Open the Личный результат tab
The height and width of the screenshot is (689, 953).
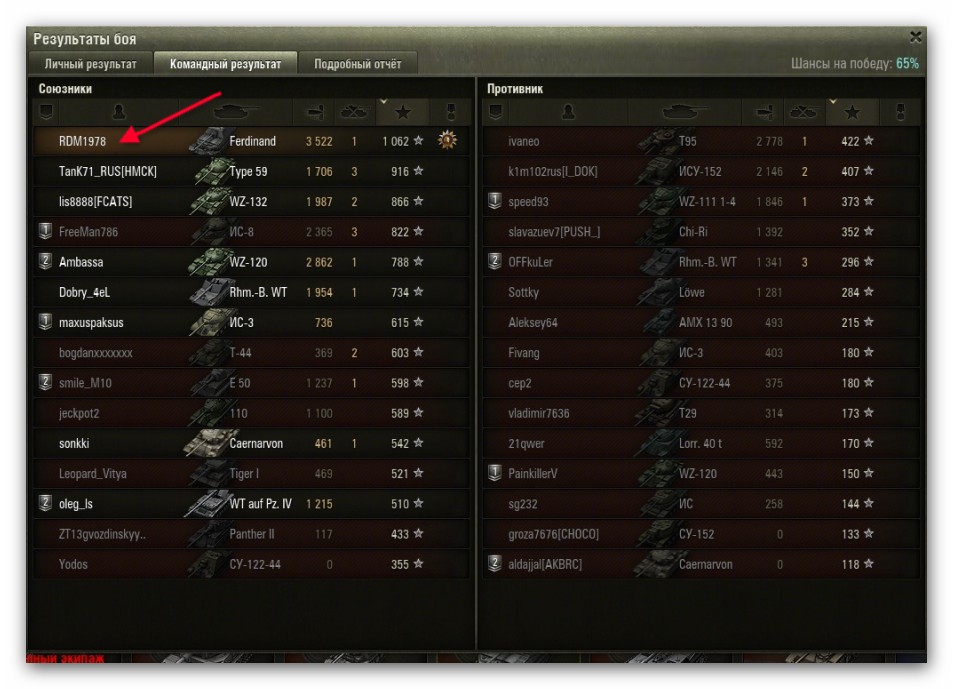click(x=91, y=63)
